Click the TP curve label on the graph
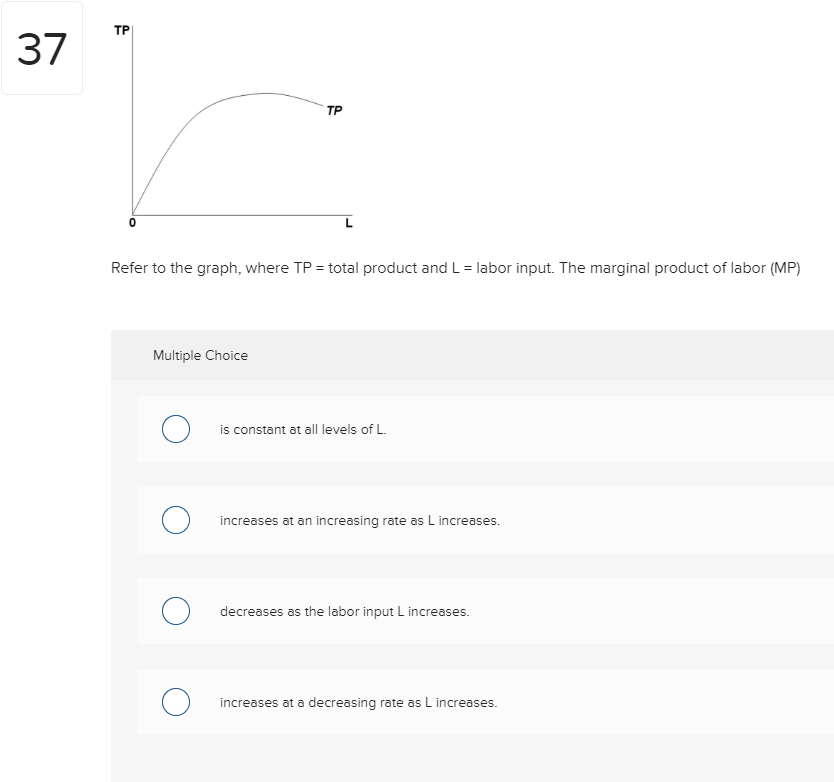The height and width of the screenshot is (782, 834). point(334,110)
